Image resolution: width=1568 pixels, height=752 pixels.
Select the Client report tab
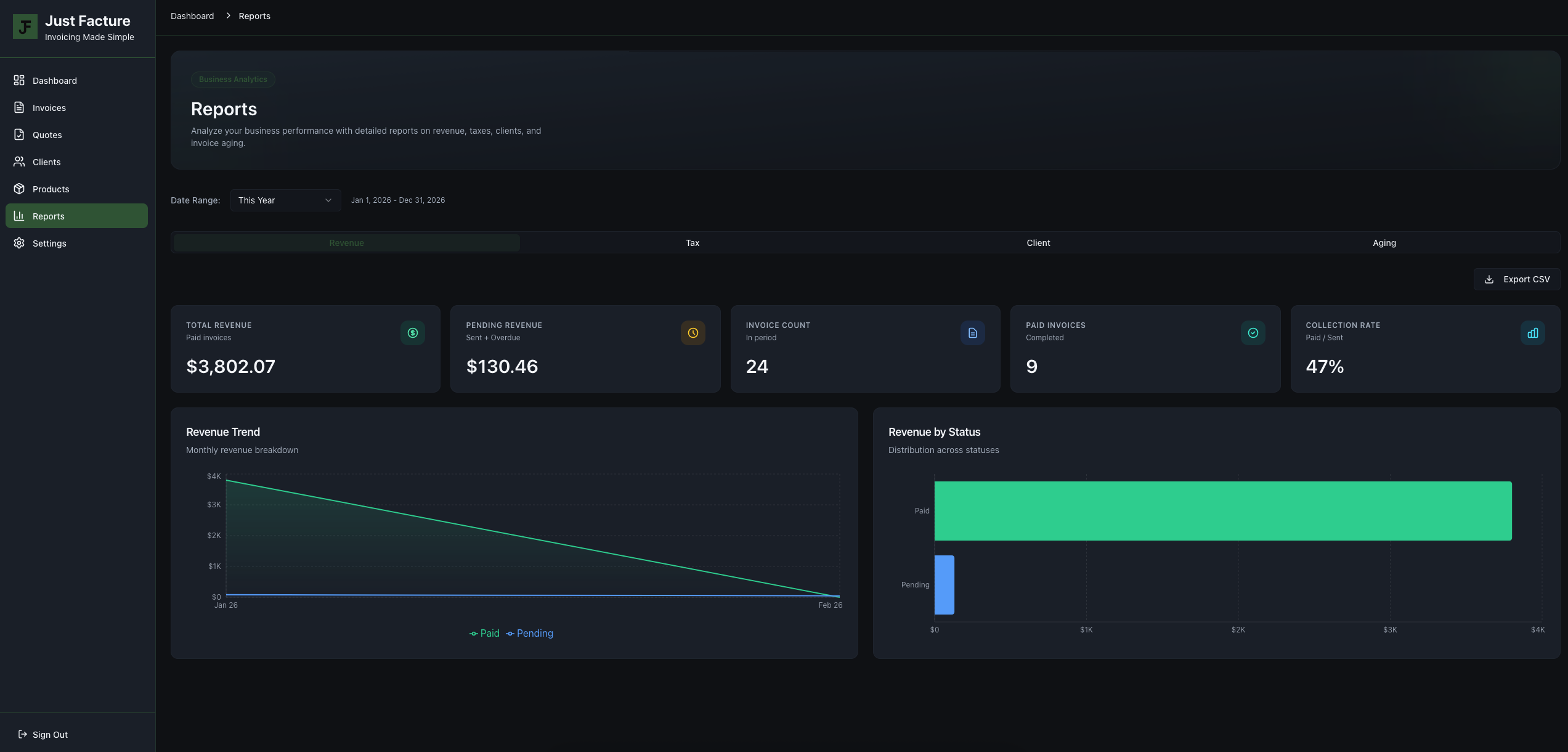pyautogui.click(x=1038, y=243)
